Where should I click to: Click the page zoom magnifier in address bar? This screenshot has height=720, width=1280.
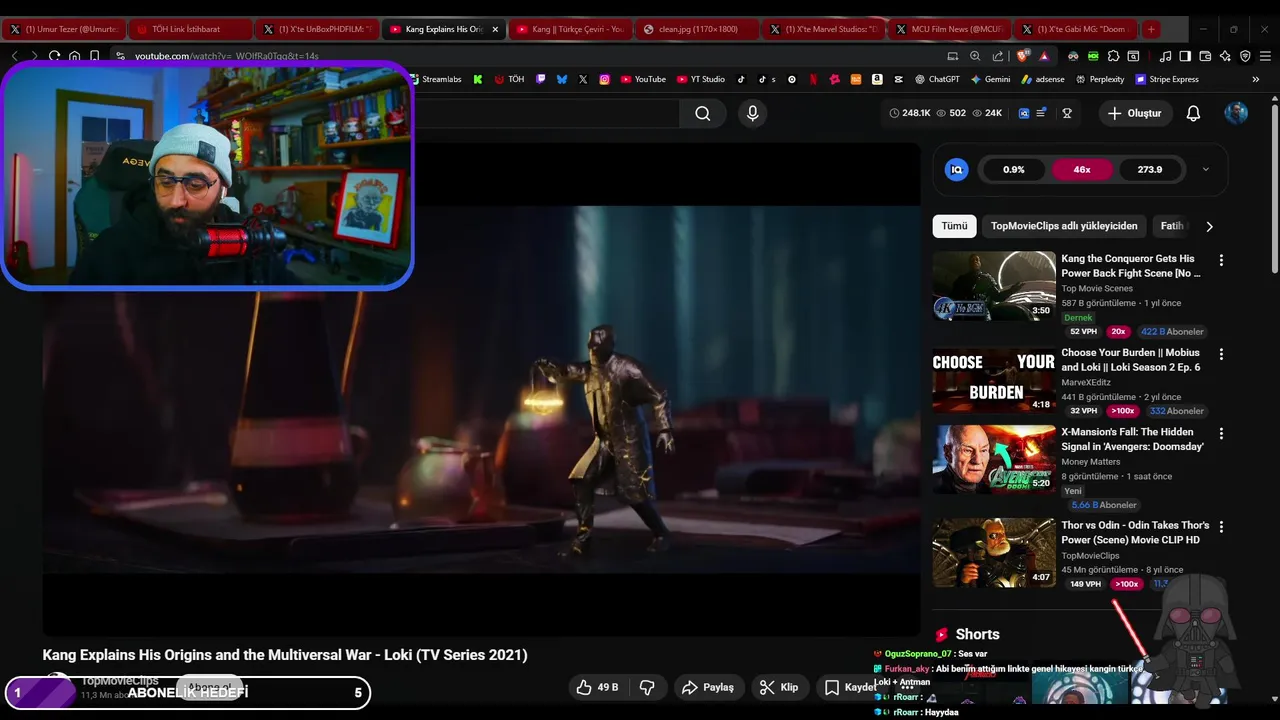[x=975, y=56]
